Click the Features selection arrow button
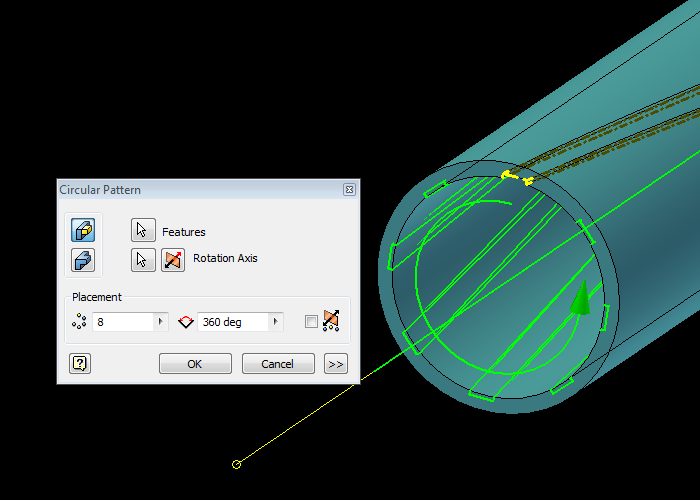 pyautogui.click(x=143, y=230)
